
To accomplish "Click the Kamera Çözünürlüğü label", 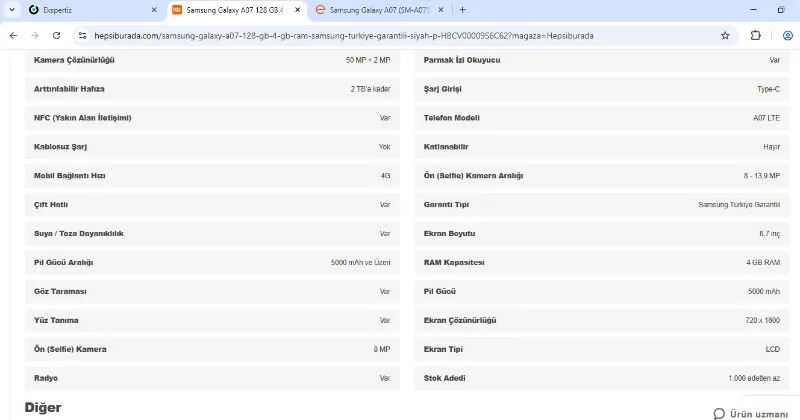I will pos(74,60).
